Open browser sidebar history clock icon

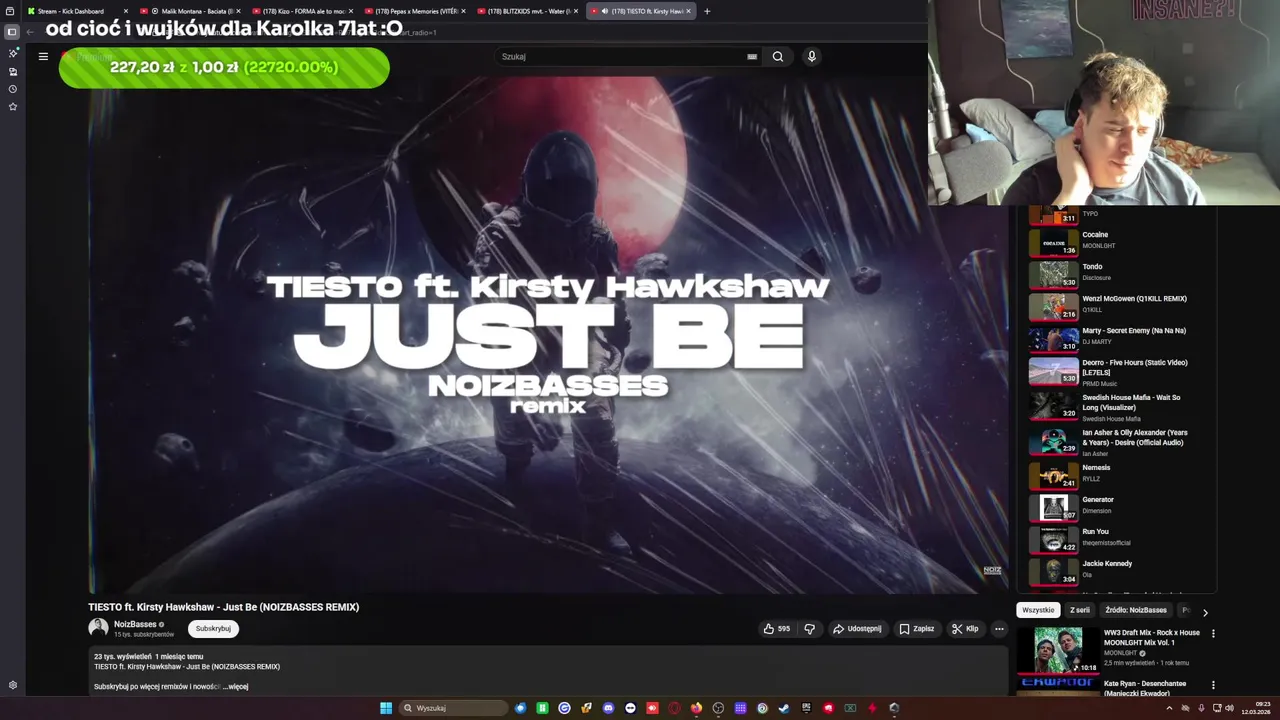coord(13,89)
